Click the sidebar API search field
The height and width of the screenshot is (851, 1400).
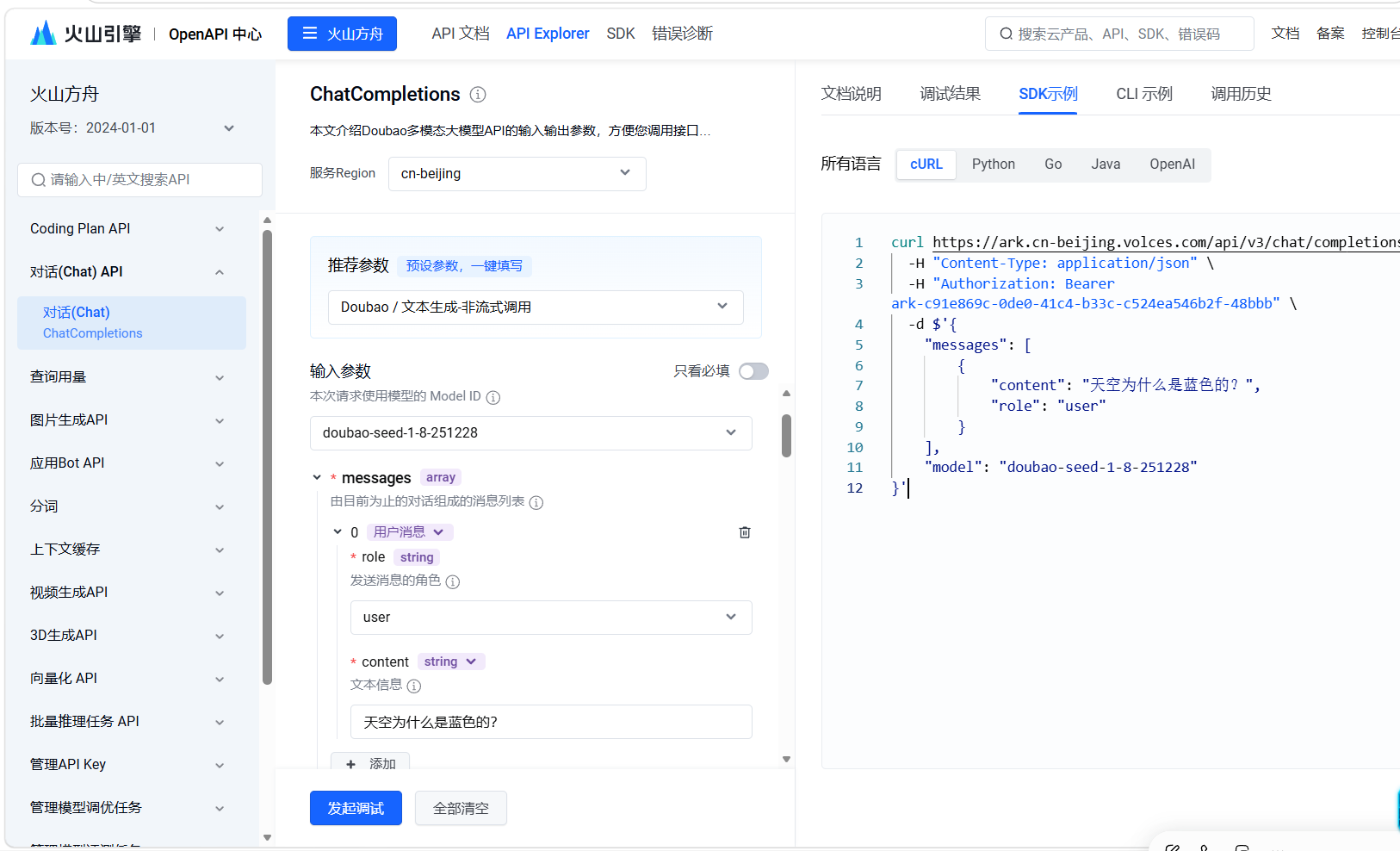tap(139, 180)
